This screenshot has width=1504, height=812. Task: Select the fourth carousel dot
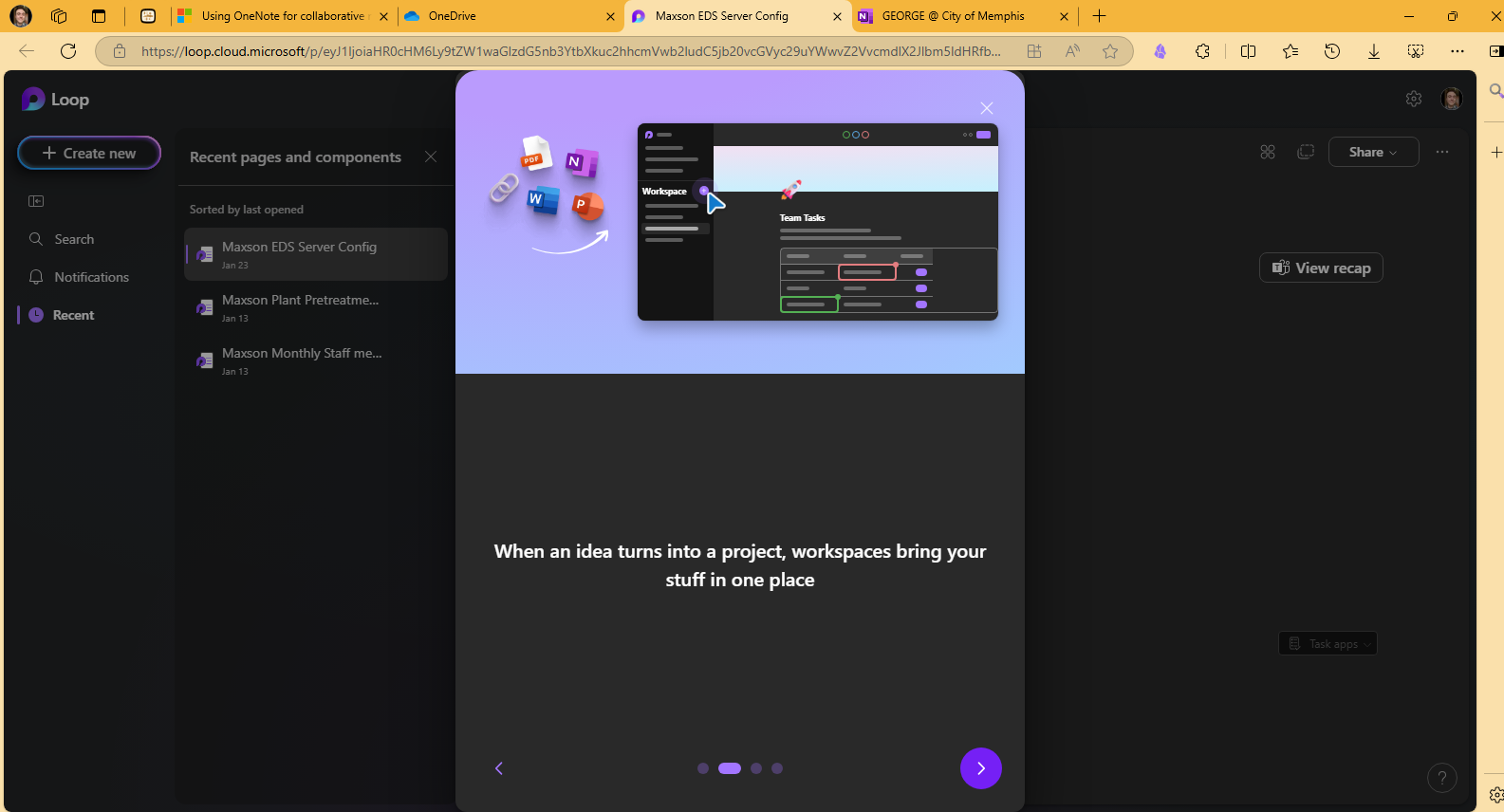point(777,768)
